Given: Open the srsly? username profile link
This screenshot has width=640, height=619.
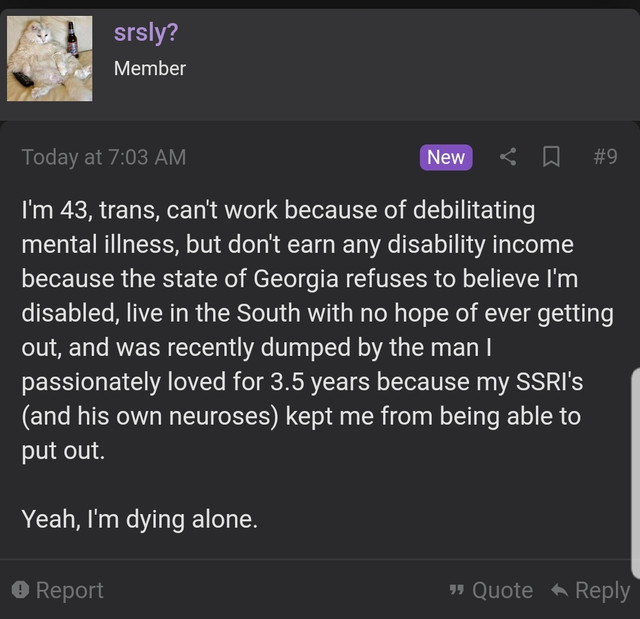Looking at the screenshot, I should (x=146, y=32).
